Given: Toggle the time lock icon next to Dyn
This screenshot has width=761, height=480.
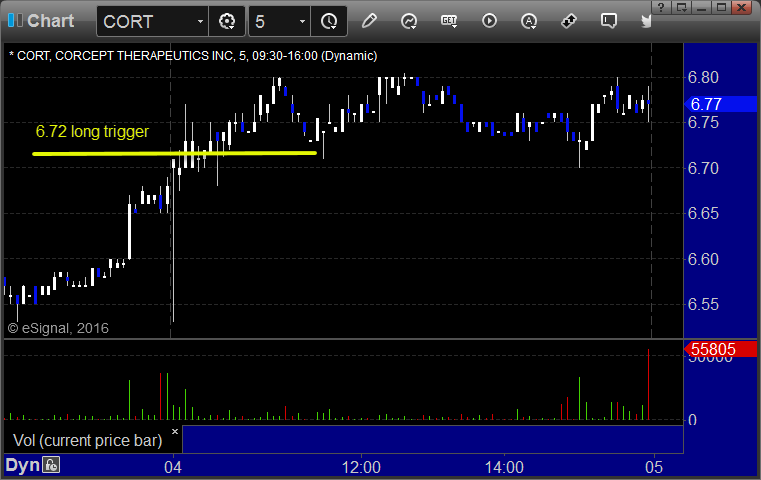Looking at the screenshot, I should (x=51, y=465).
